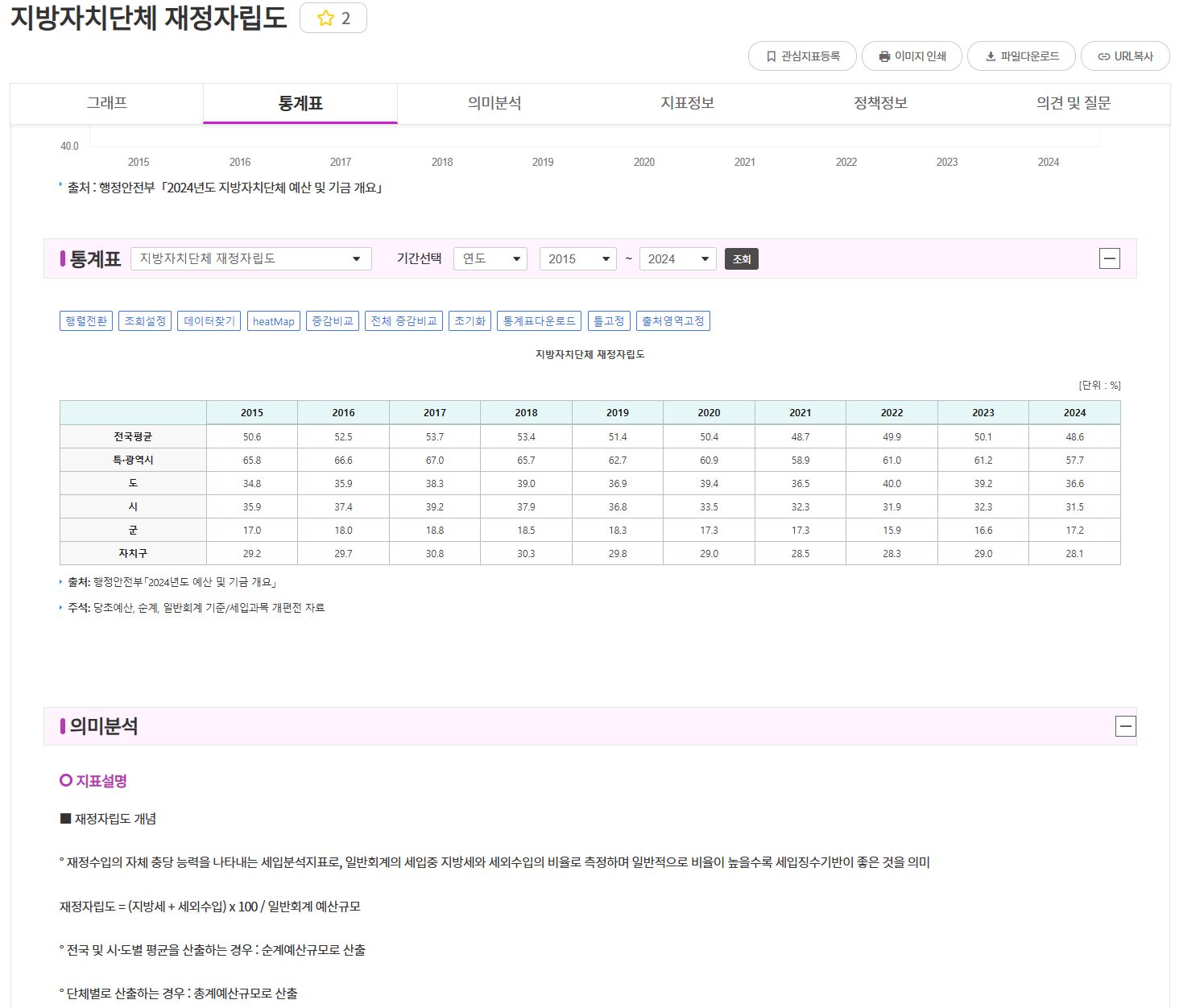Click the 주석 footnote about 당초예산

tap(196, 608)
